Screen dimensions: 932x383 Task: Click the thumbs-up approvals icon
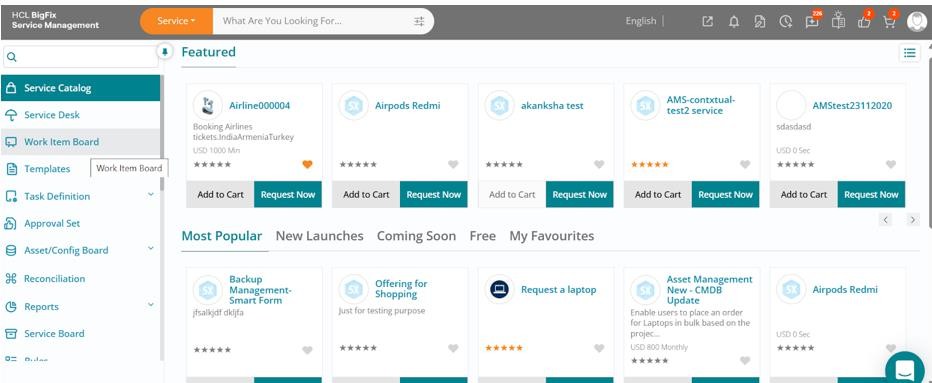click(864, 21)
